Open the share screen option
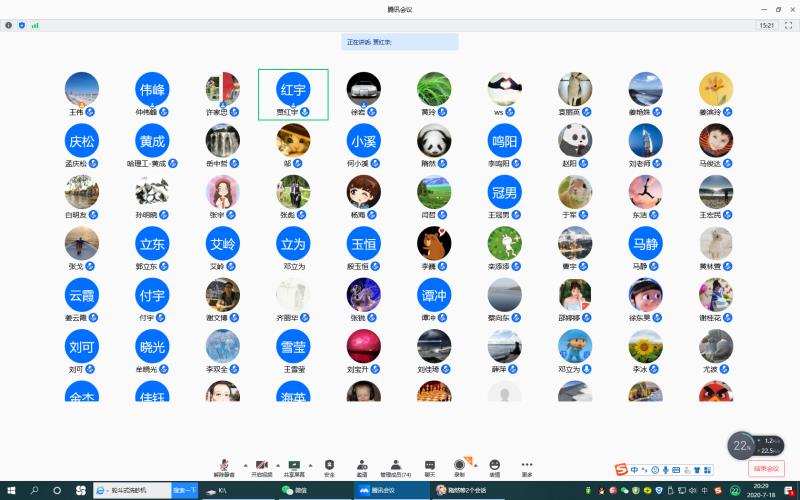Image resolution: width=800 pixels, height=500 pixels. tap(294, 466)
